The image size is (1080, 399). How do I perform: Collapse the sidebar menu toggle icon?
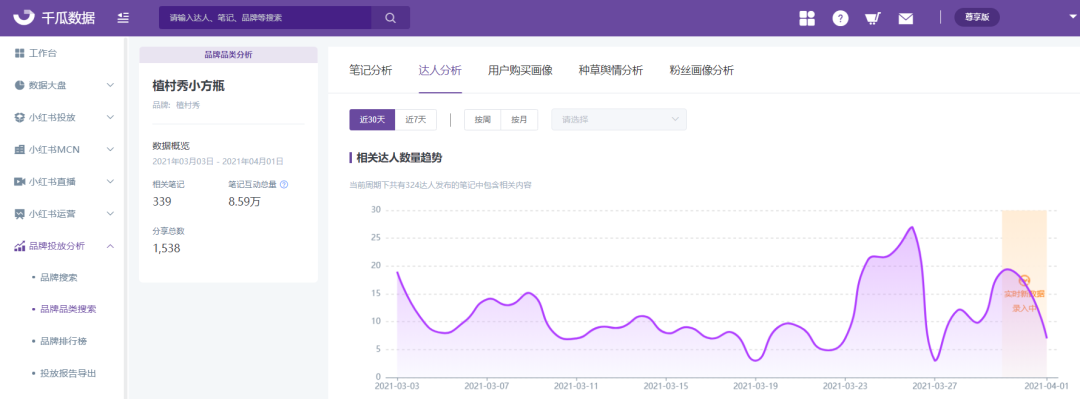[123, 18]
